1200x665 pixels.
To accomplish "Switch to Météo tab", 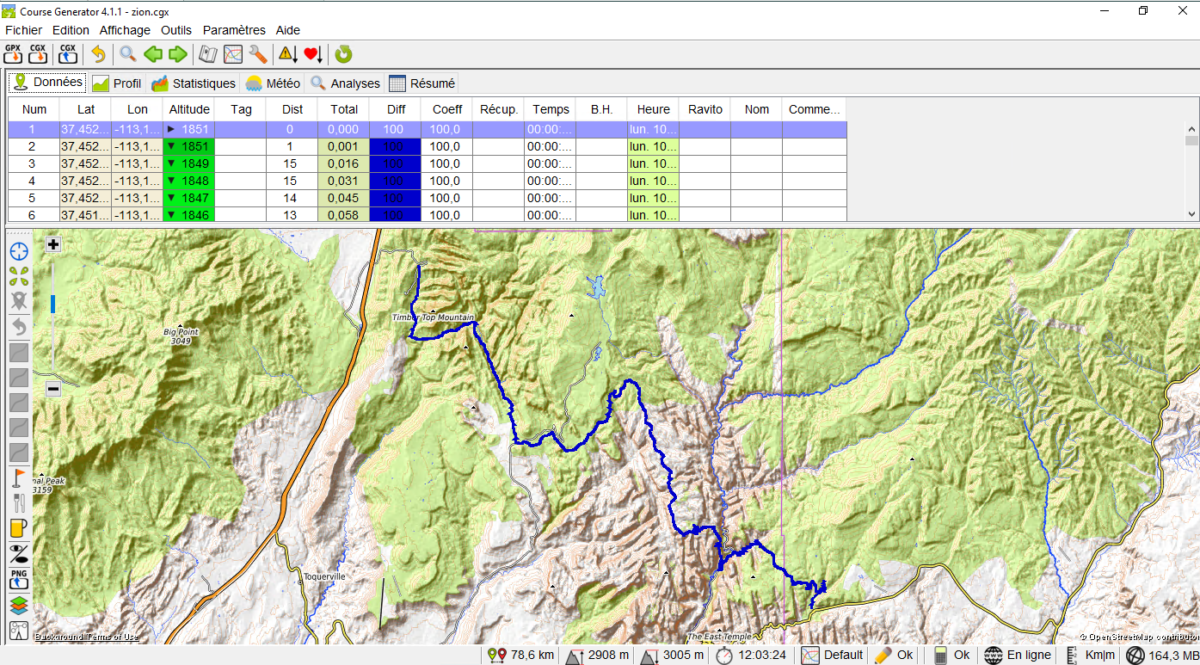I will tap(273, 84).
